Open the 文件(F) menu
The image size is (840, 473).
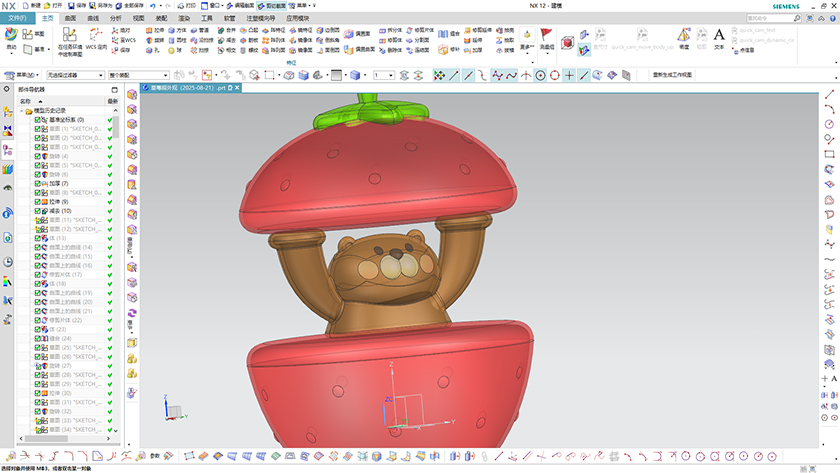click(17, 18)
